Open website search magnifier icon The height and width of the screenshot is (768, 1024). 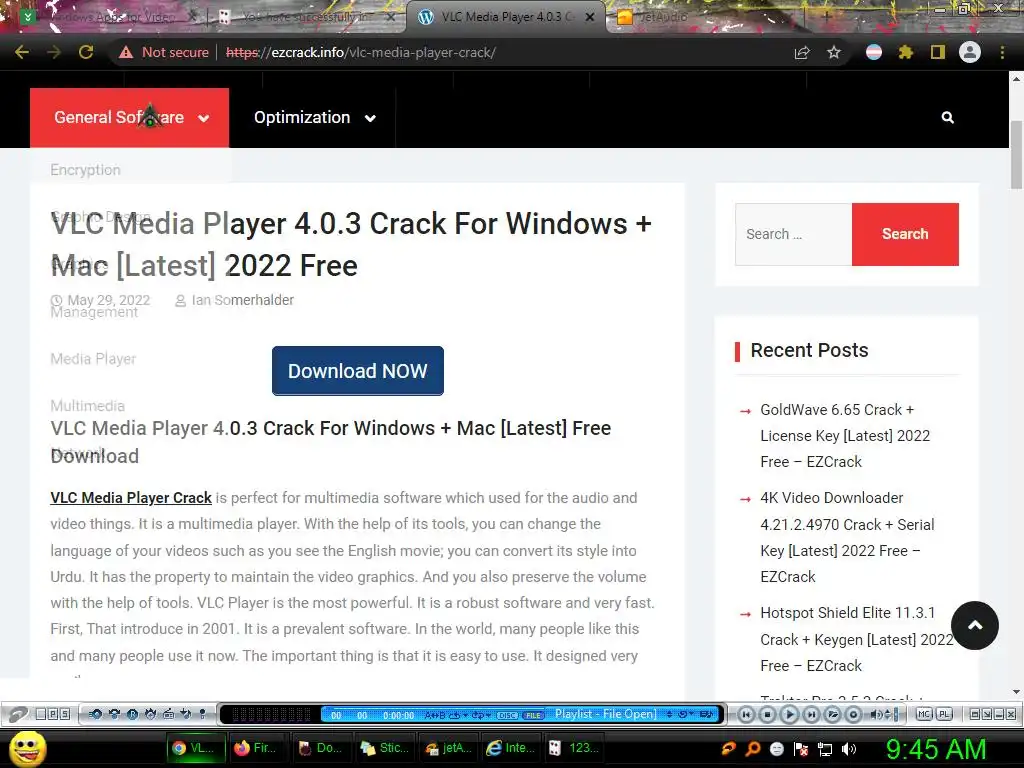pyautogui.click(x=948, y=118)
